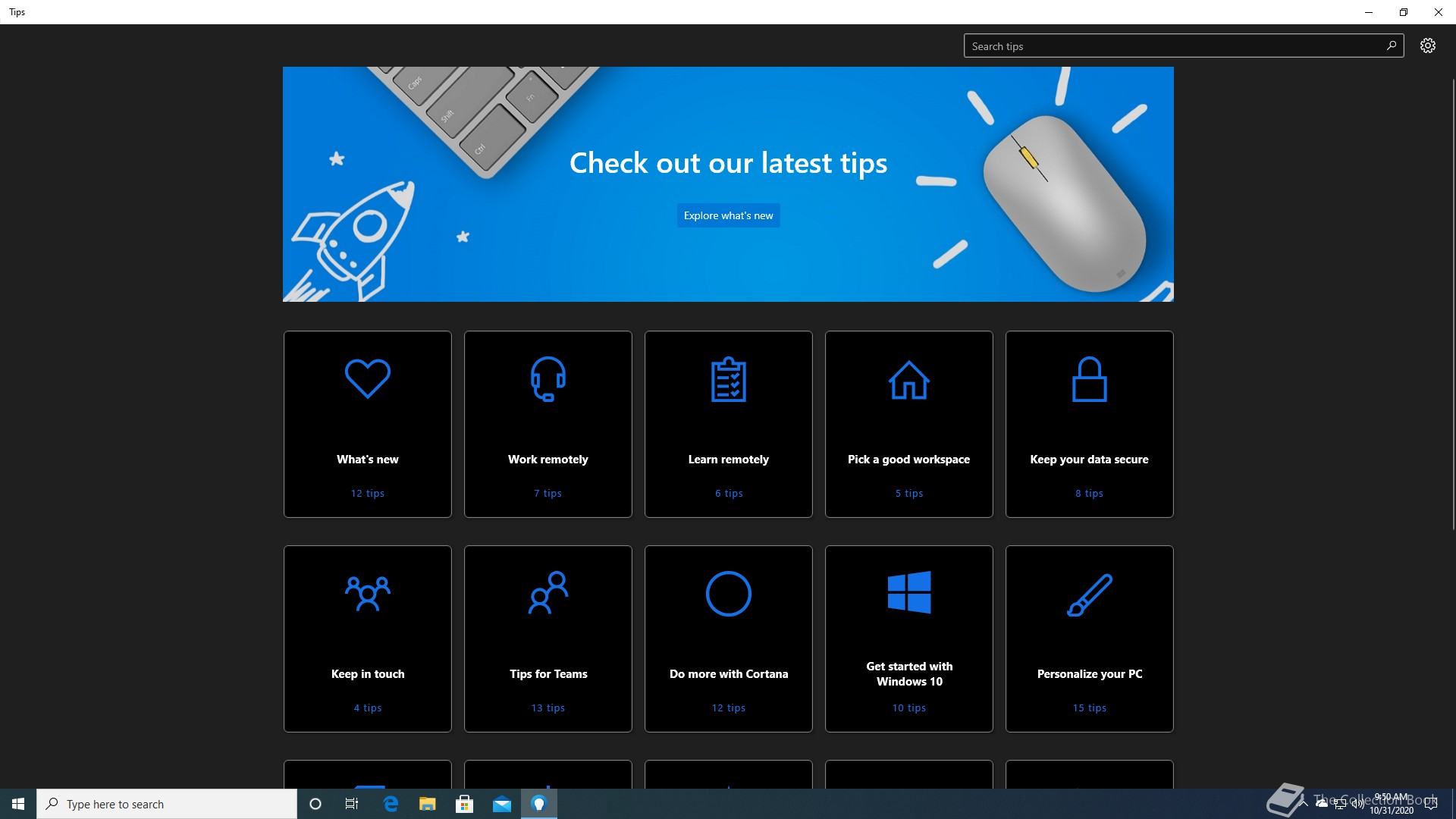Click the Windows logo on Get started card

(908, 591)
